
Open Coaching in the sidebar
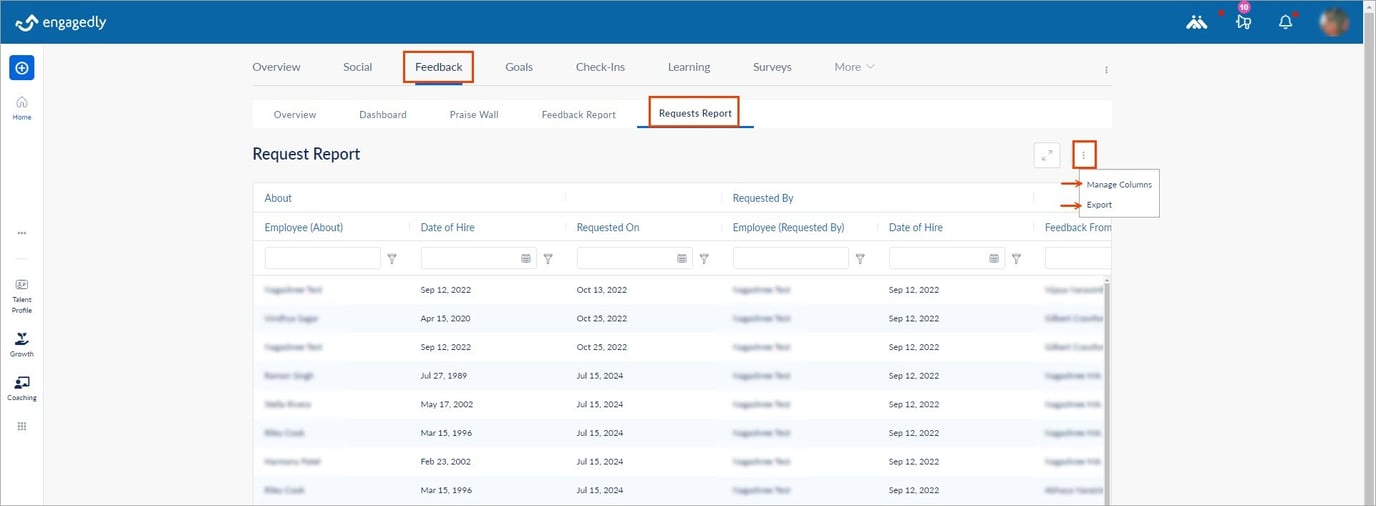click(x=22, y=388)
